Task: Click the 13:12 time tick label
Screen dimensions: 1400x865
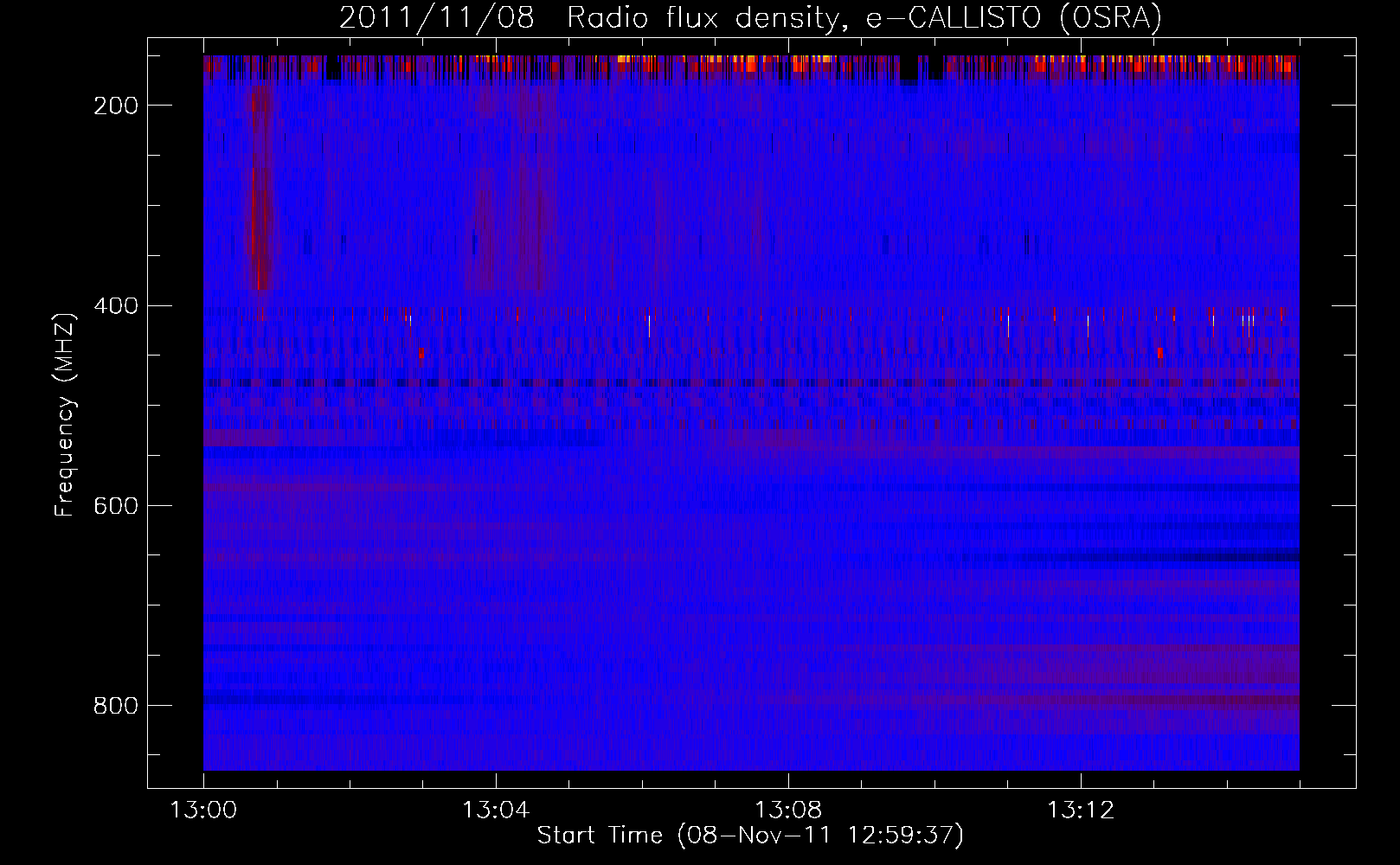Action: pos(1081,811)
